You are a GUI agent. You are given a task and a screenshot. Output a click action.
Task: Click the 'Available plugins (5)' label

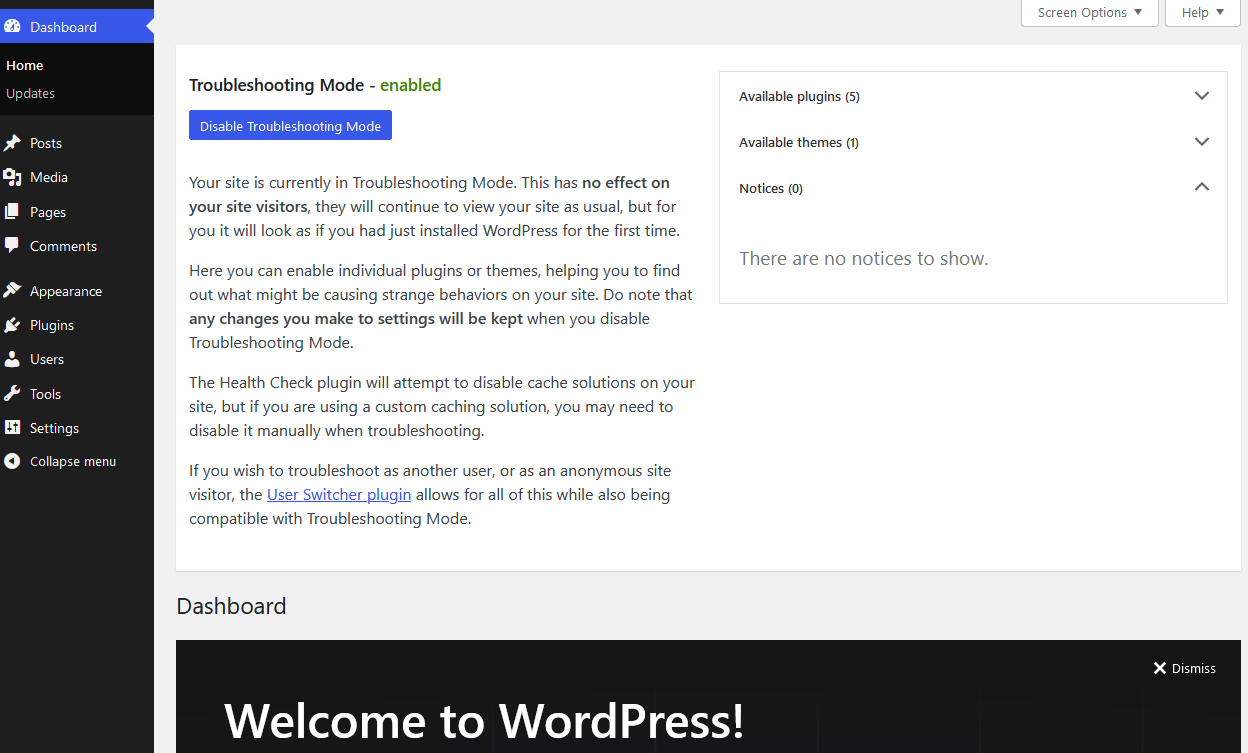pyautogui.click(x=799, y=96)
